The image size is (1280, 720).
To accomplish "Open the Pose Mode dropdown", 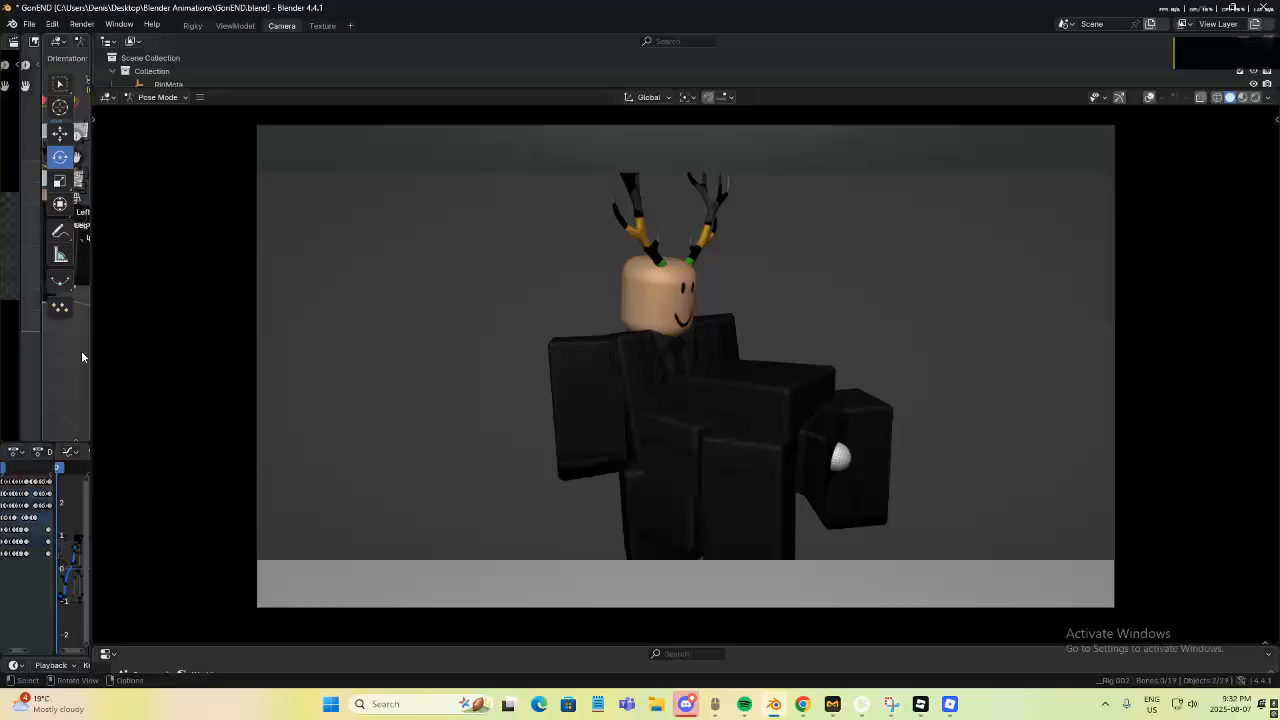I will click(157, 97).
